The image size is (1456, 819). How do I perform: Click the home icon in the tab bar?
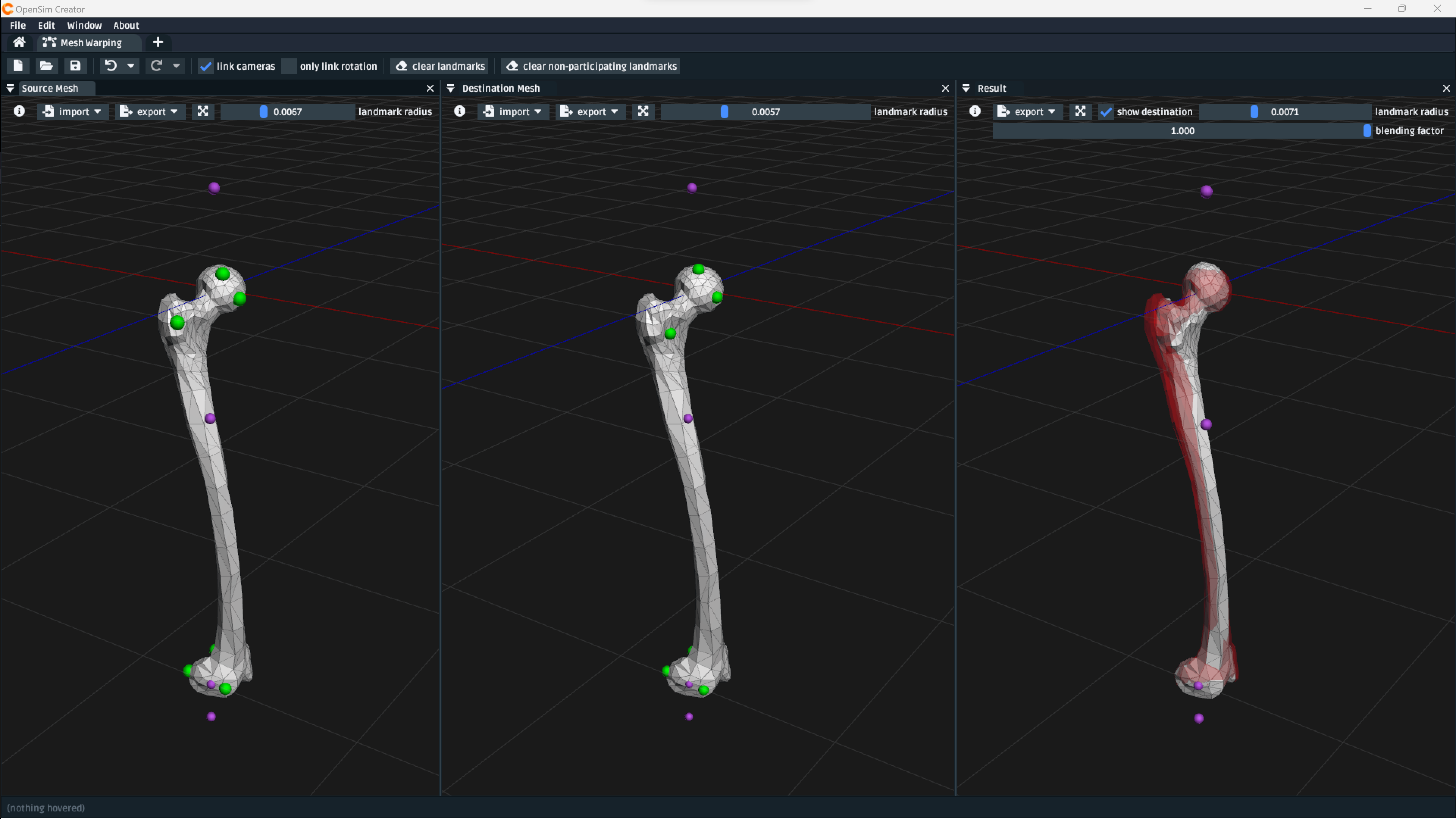(19, 42)
